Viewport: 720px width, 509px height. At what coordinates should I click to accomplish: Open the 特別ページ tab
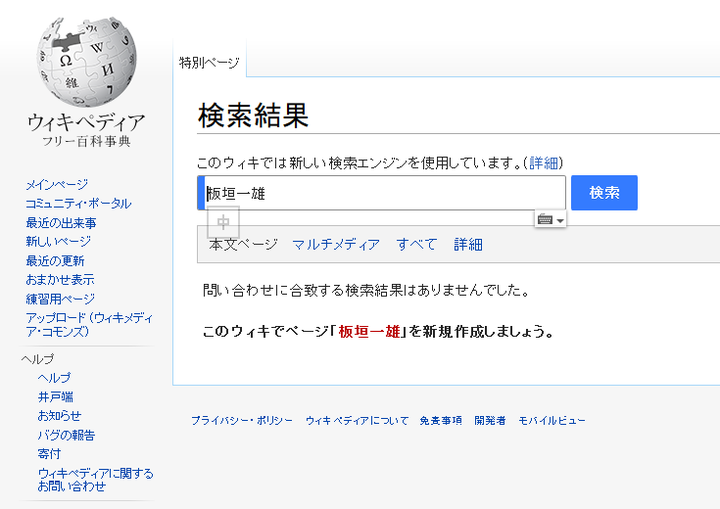(x=209, y=62)
